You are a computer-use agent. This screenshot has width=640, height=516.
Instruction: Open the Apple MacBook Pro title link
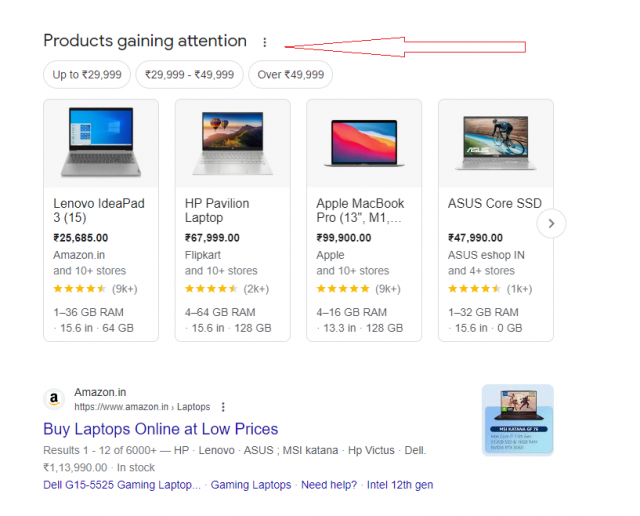click(360, 210)
